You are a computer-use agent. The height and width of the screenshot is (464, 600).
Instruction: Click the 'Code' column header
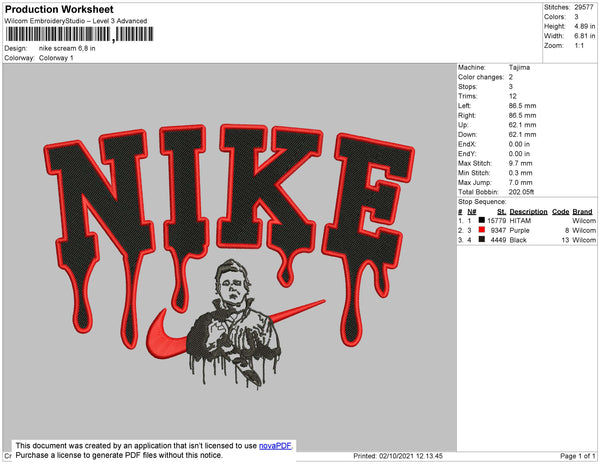pos(561,212)
